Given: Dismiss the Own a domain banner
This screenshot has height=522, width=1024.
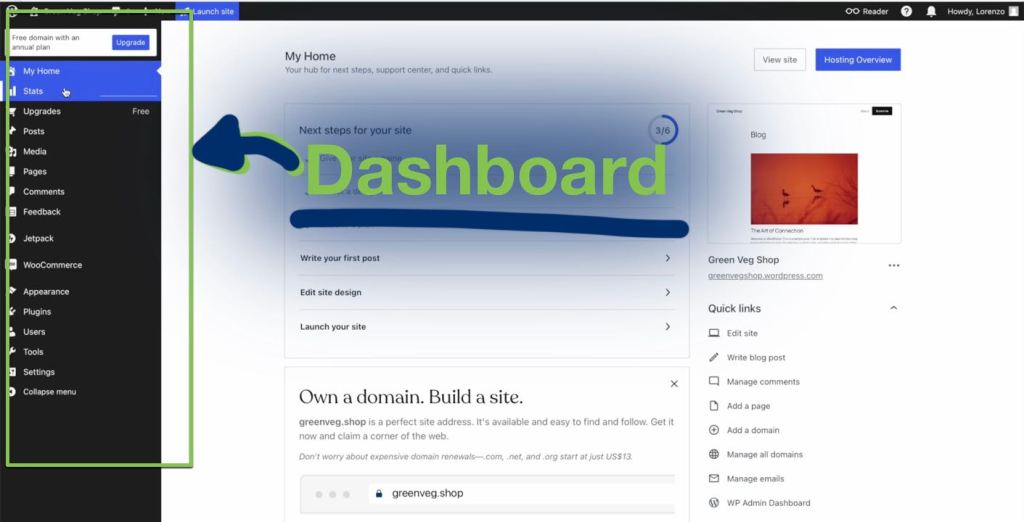Looking at the screenshot, I should pos(674,383).
